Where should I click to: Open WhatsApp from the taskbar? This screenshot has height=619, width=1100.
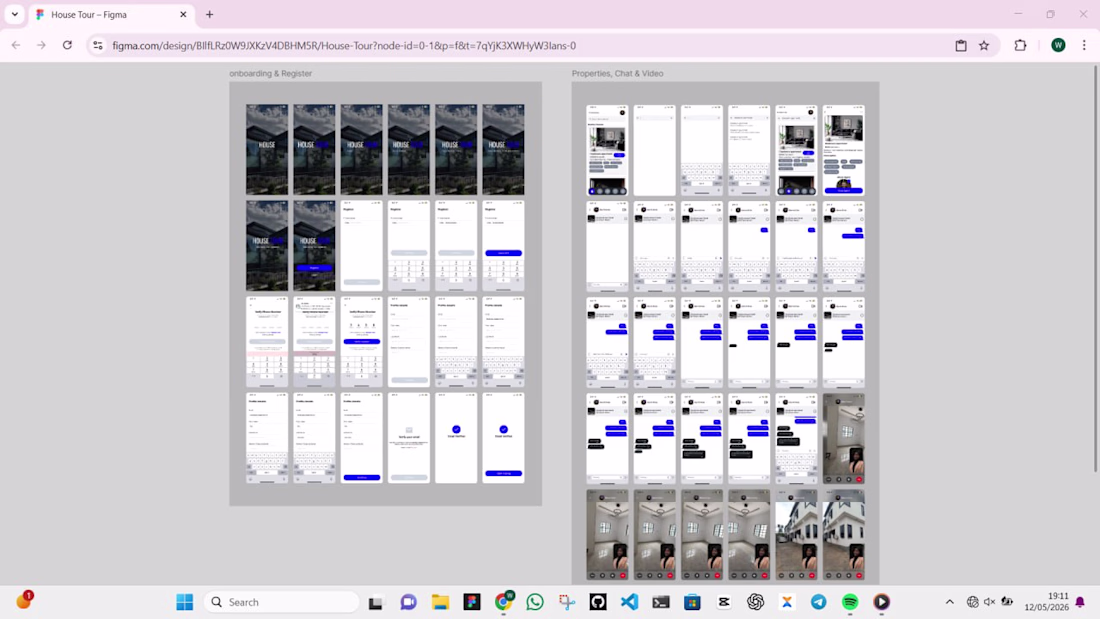[x=535, y=602]
